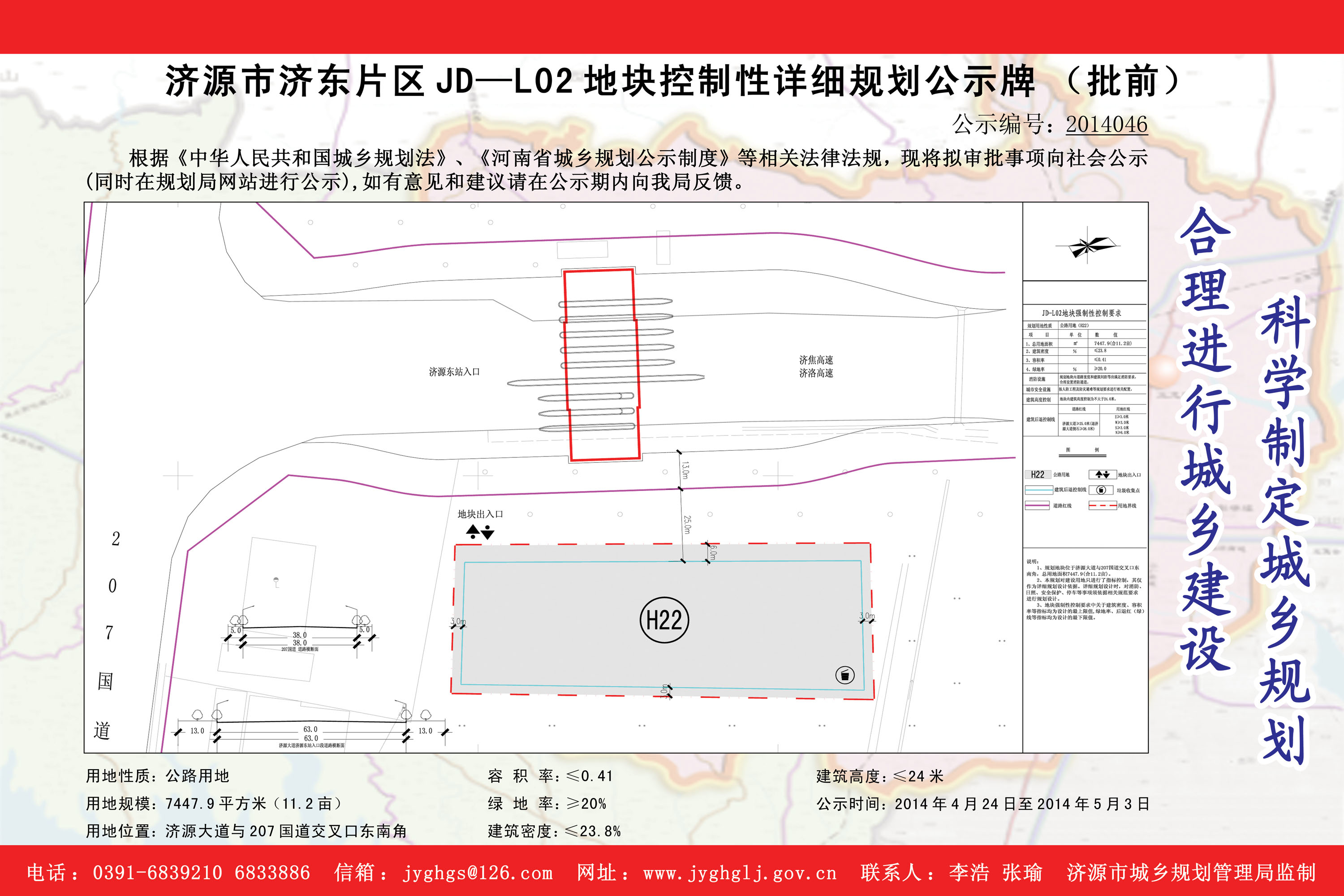Click the 地块出入口 legend arrow symbol
Image resolution: width=1344 pixels, height=896 pixels.
click(x=1102, y=474)
